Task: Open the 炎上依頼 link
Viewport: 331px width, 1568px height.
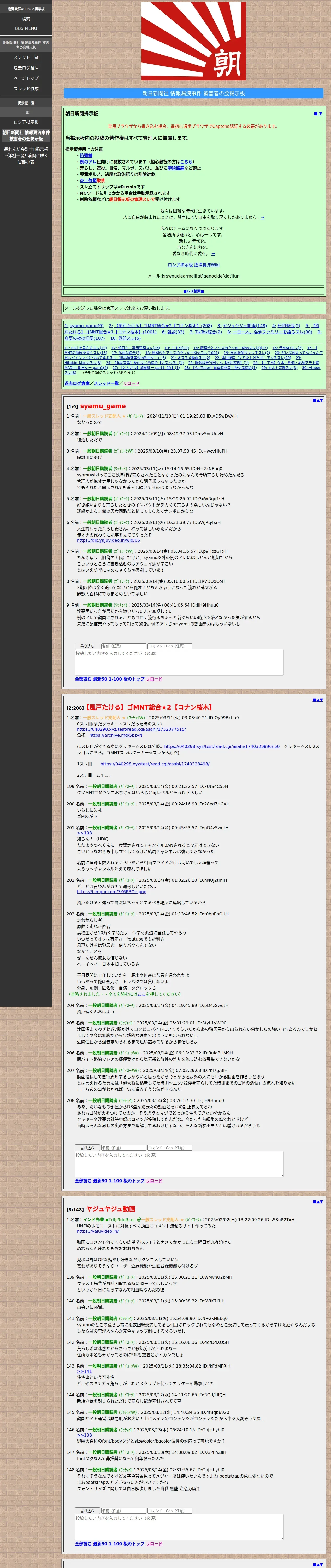Action: (88, 181)
